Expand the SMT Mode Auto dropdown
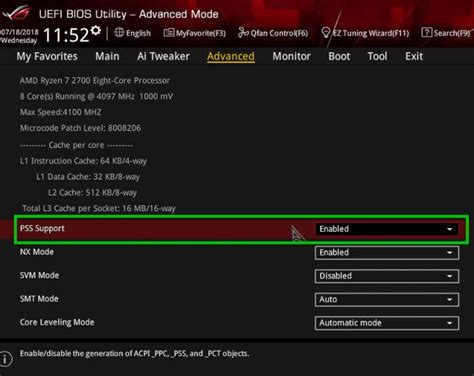 coord(387,300)
